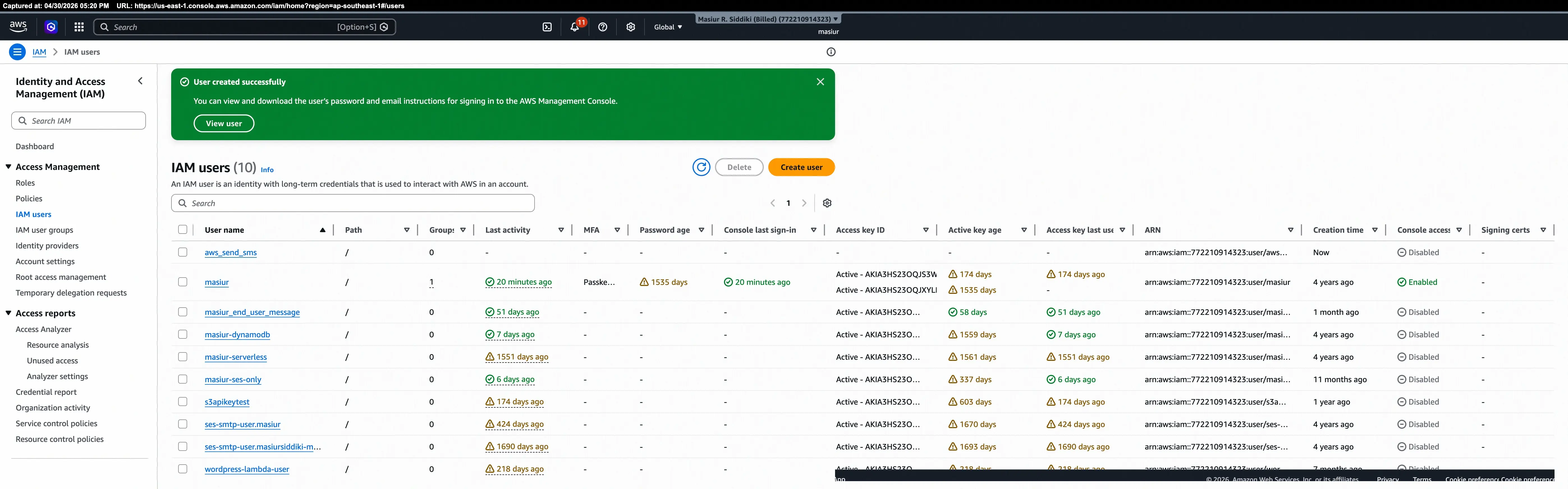Open the ses-smtp-user.masiur user link
Screen dimensions: 1568x489
pos(242,425)
